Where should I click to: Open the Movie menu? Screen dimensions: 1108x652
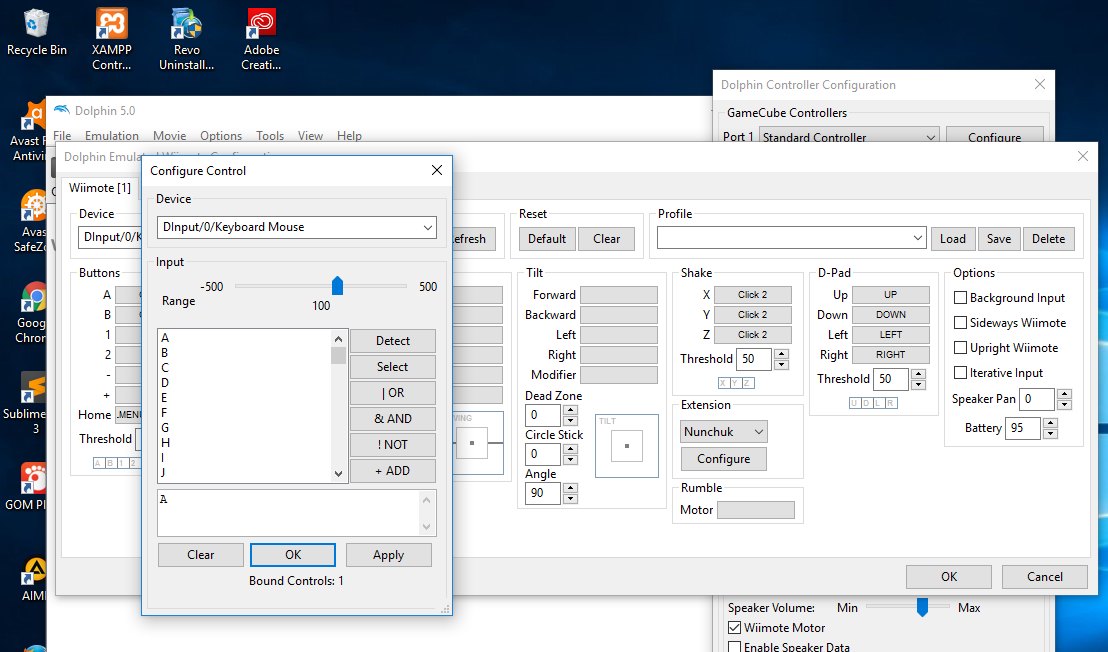[170, 136]
